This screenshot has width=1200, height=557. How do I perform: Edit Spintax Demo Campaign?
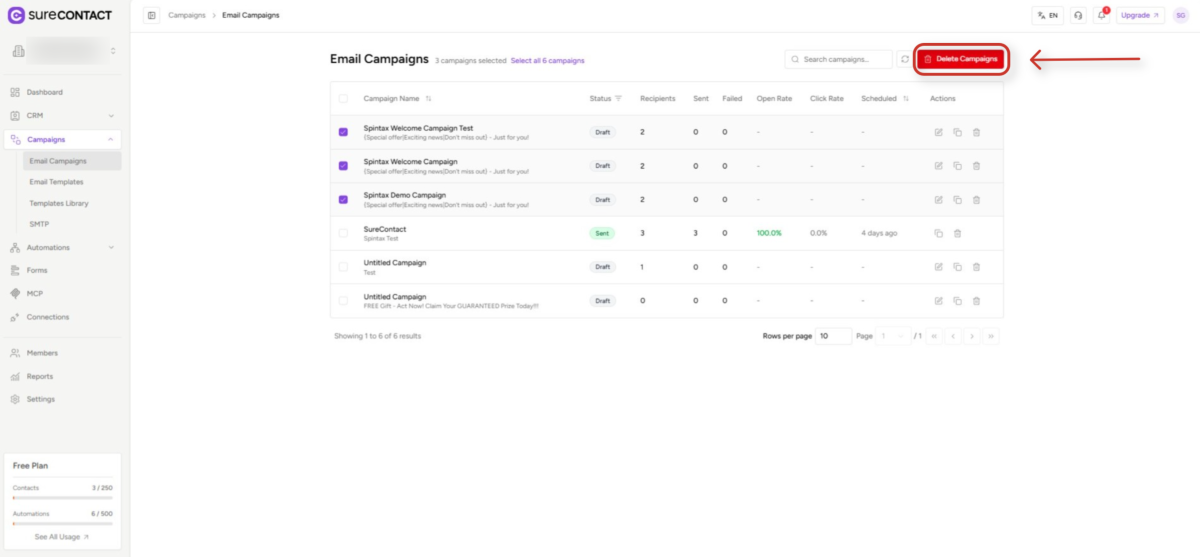(938, 199)
